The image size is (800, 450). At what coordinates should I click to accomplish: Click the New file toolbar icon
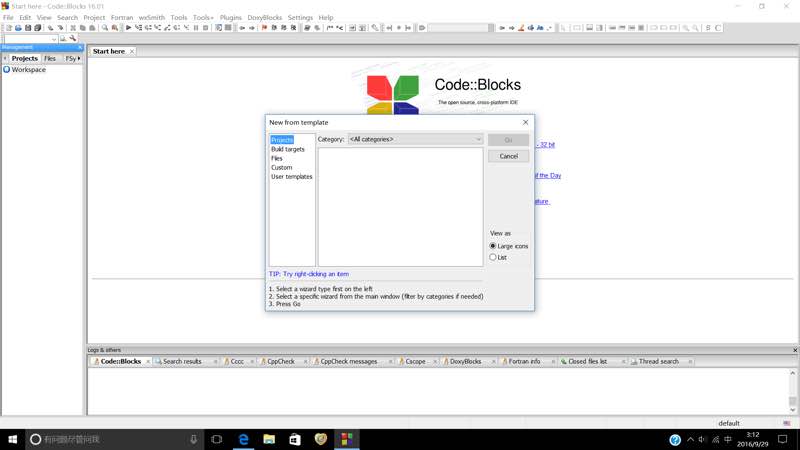point(9,28)
